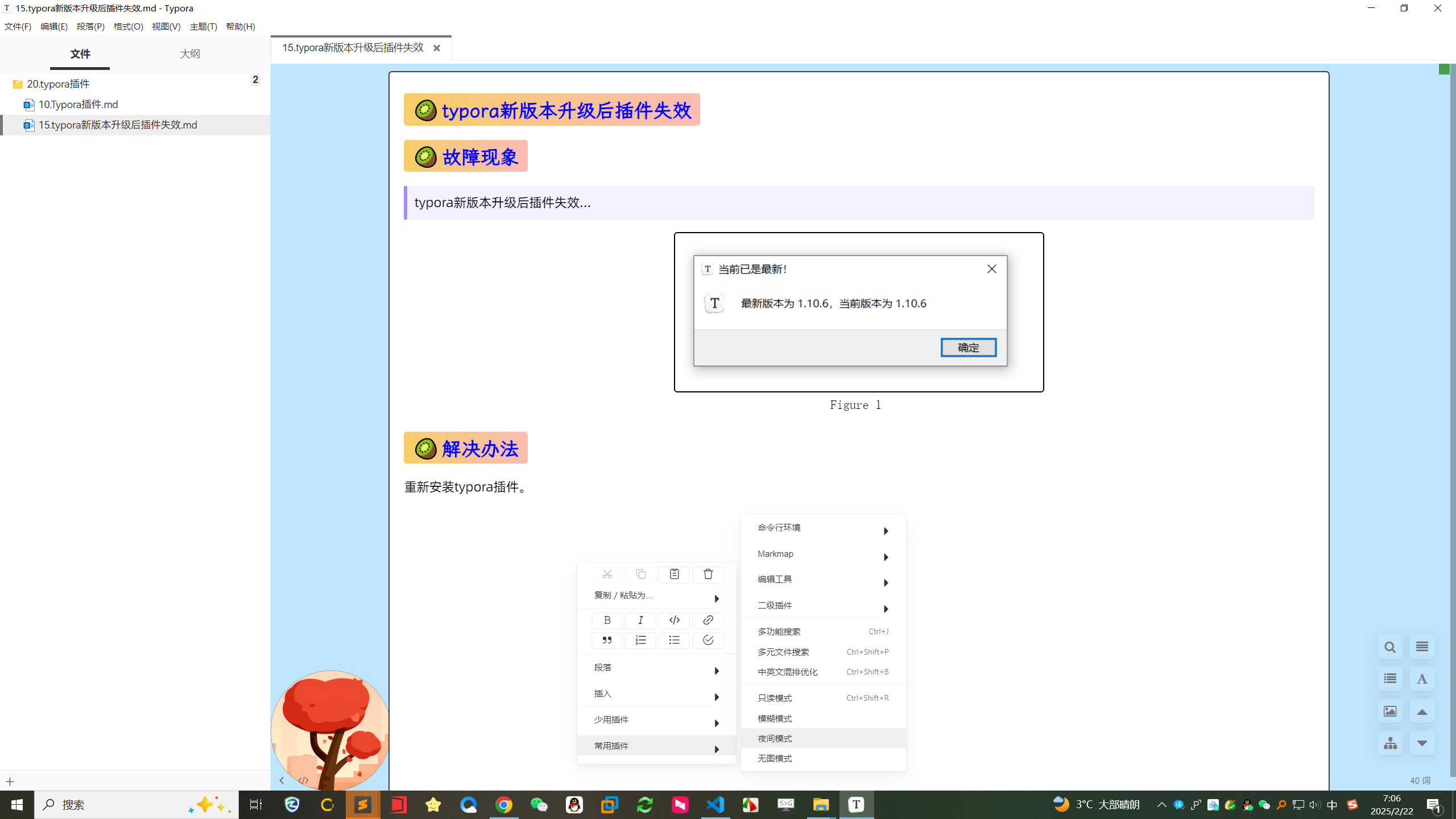Open the 主题(T) menu
The height and width of the screenshot is (819, 1456).
pos(203,26)
